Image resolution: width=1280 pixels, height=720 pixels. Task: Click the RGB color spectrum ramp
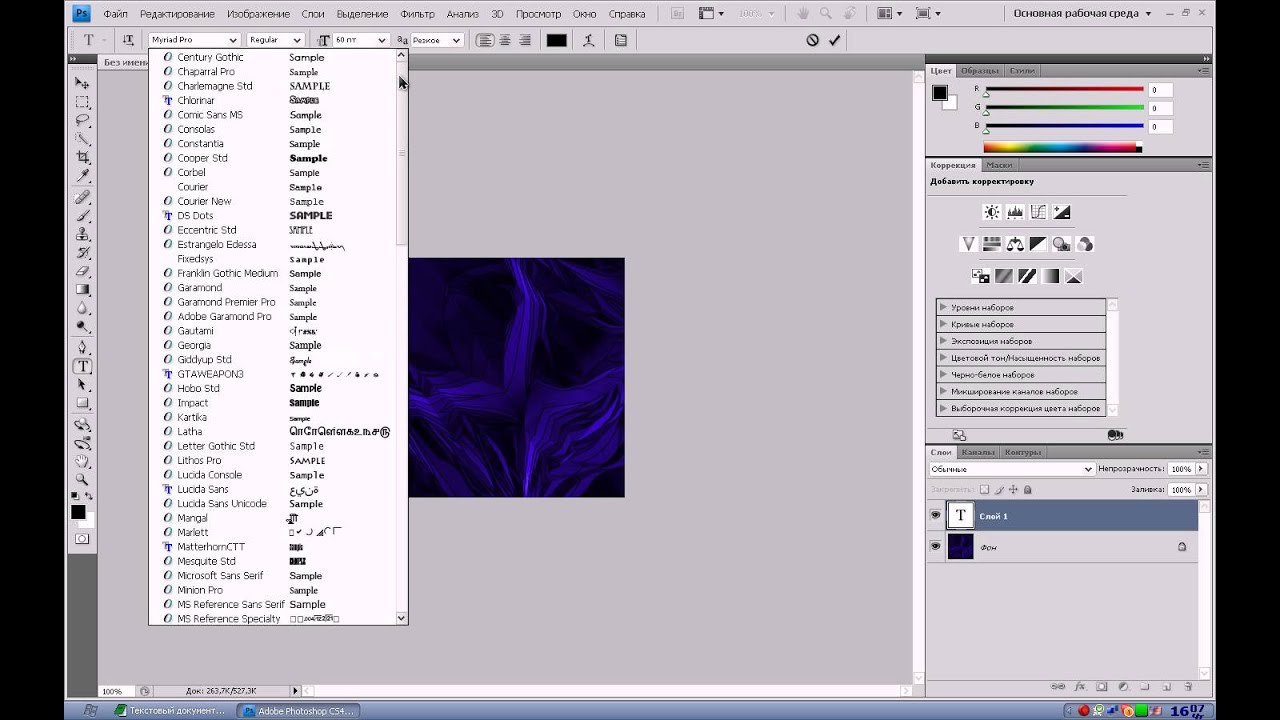pyautogui.click(x=1061, y=148)
